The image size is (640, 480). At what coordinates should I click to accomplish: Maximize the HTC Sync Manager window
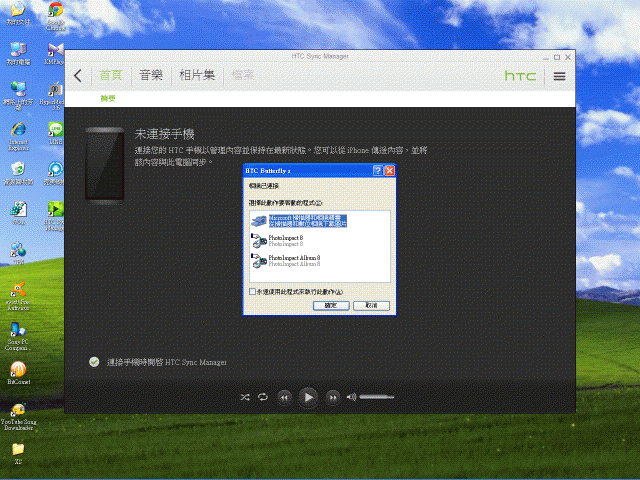pos(557,58)
